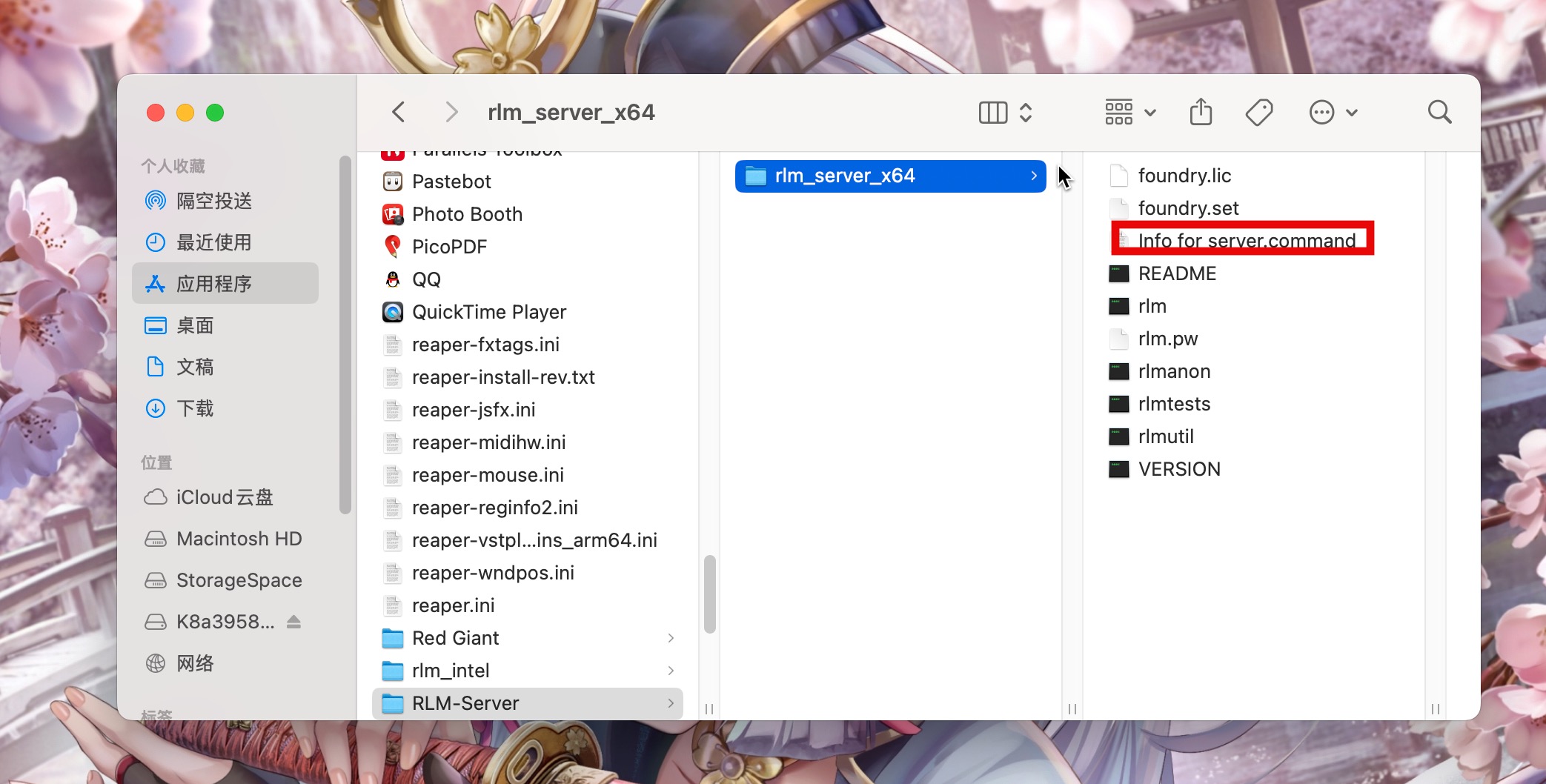The image size is (1546, 784).
Task: Open the column view switcher
Action: 1004,113
